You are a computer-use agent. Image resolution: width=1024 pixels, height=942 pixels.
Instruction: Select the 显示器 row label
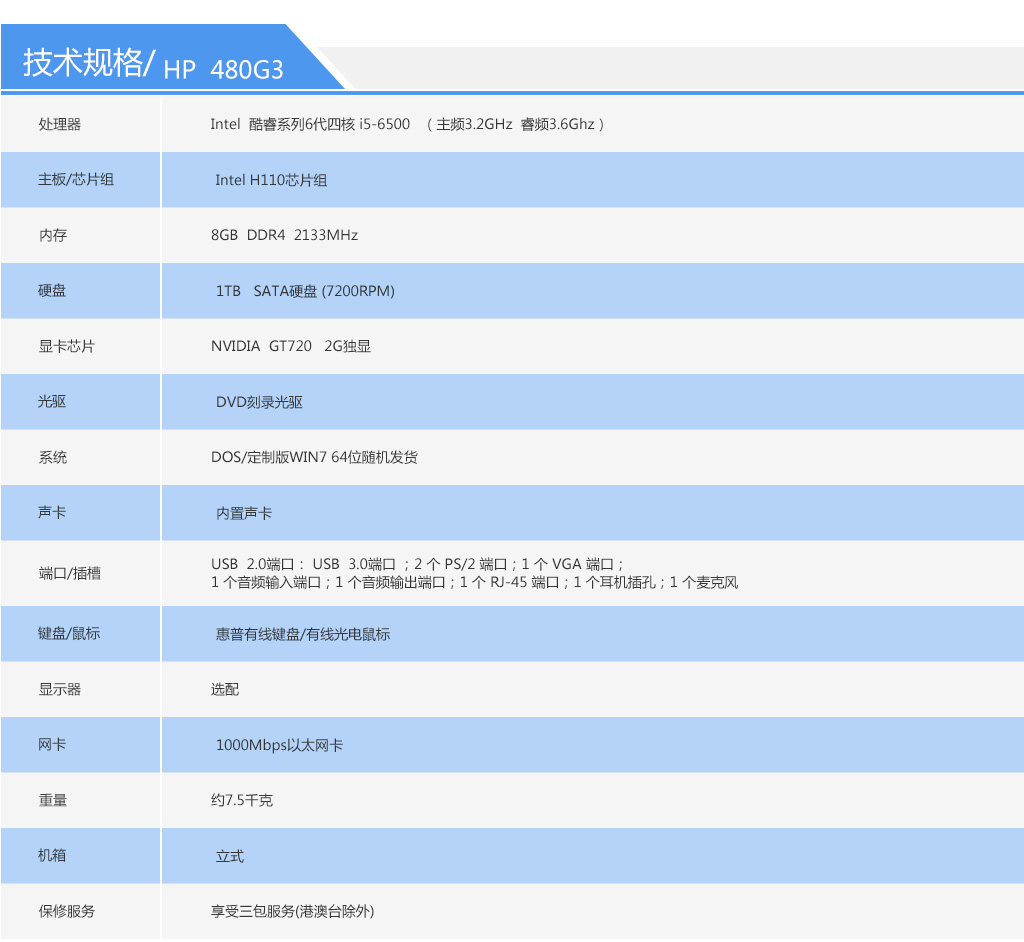(59, 689)
